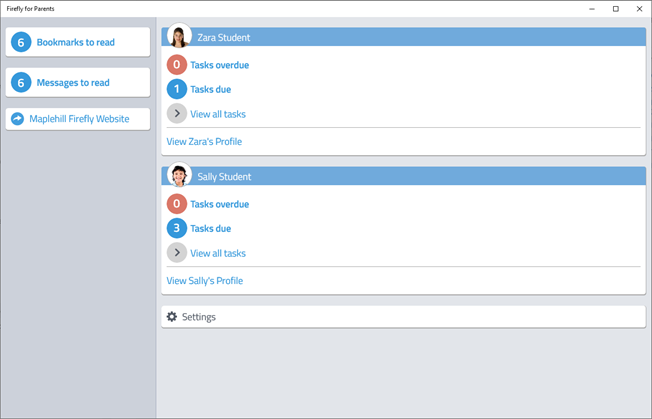This screenshot has height=419, width=652.
Task: Click Zara's red tasks overdue badge
Action: (177, 64)
